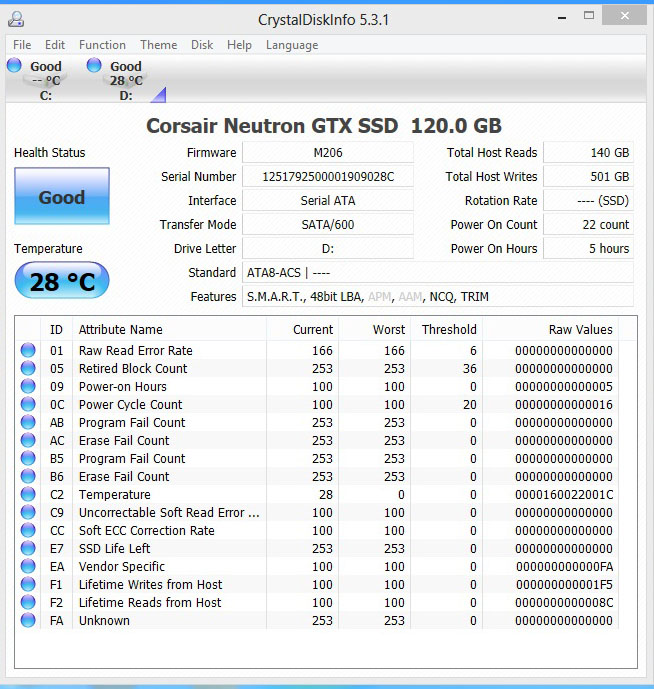Switch to D: drive Good 28 °C tab
654x689 pixels.
125,80
